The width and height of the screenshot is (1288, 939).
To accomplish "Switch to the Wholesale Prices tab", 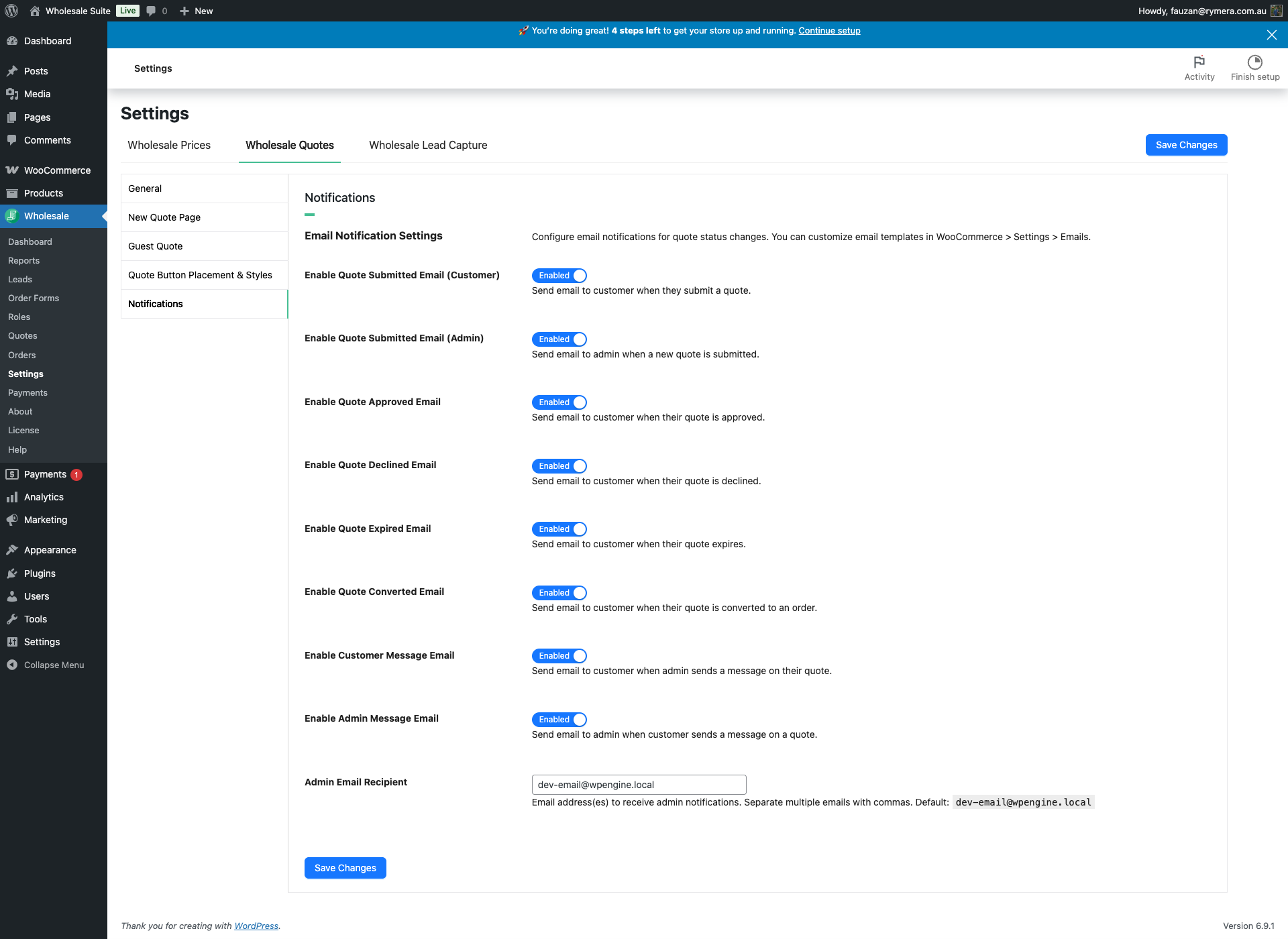I will click(169, 145).
